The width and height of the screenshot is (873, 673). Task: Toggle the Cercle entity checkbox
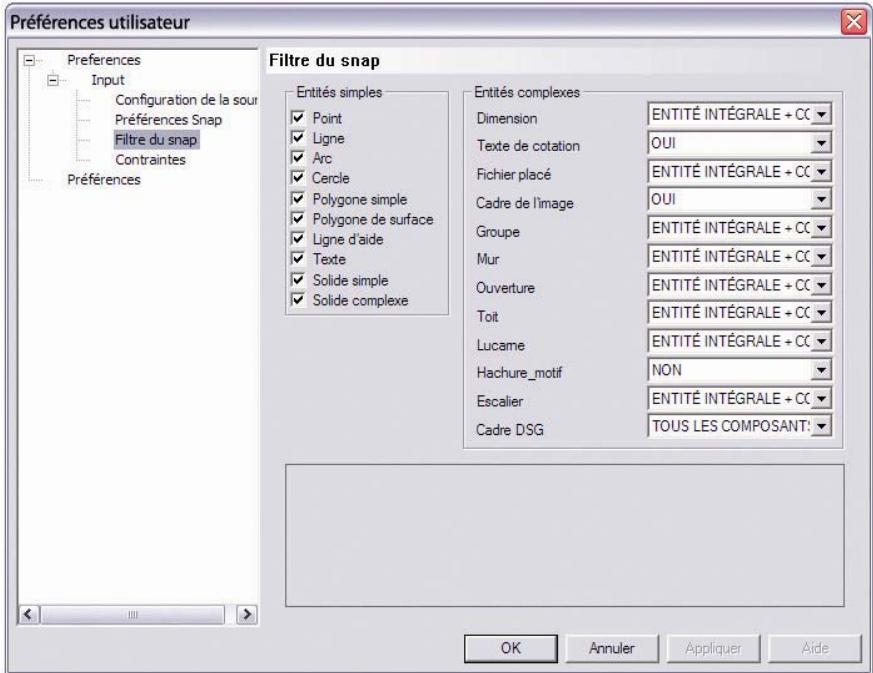pos(299,176)
